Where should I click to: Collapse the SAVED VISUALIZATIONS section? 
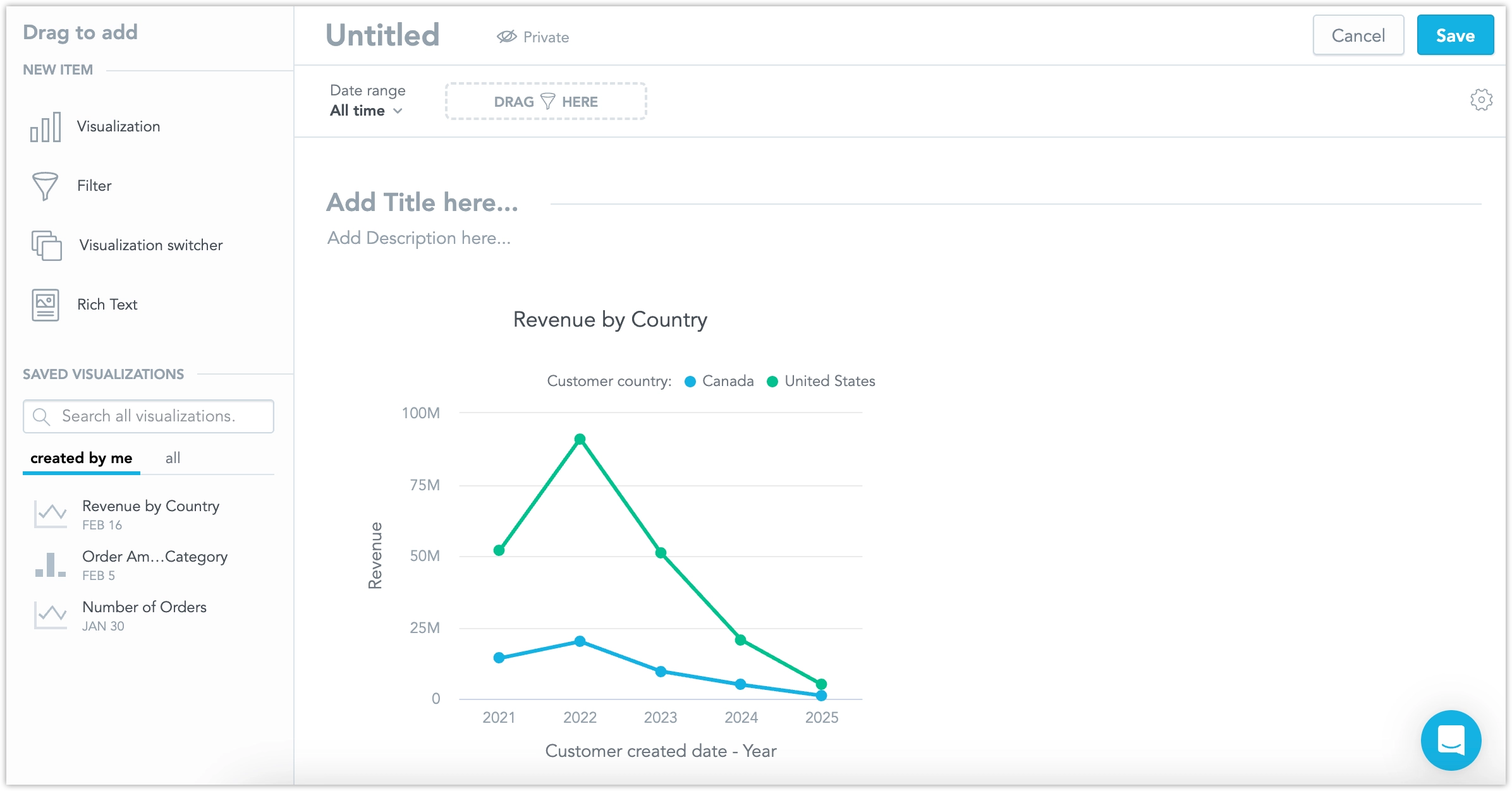coord(103,373)
